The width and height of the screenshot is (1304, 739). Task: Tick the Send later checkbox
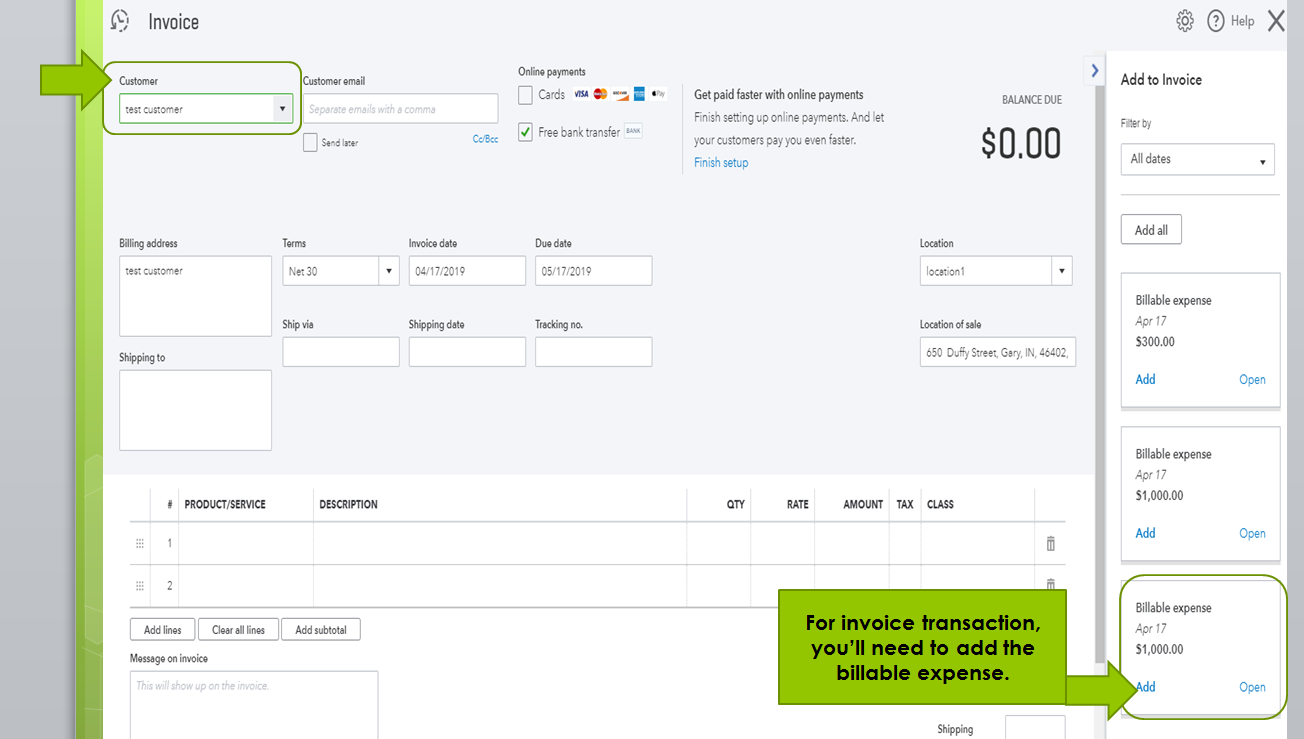[310, 143]
